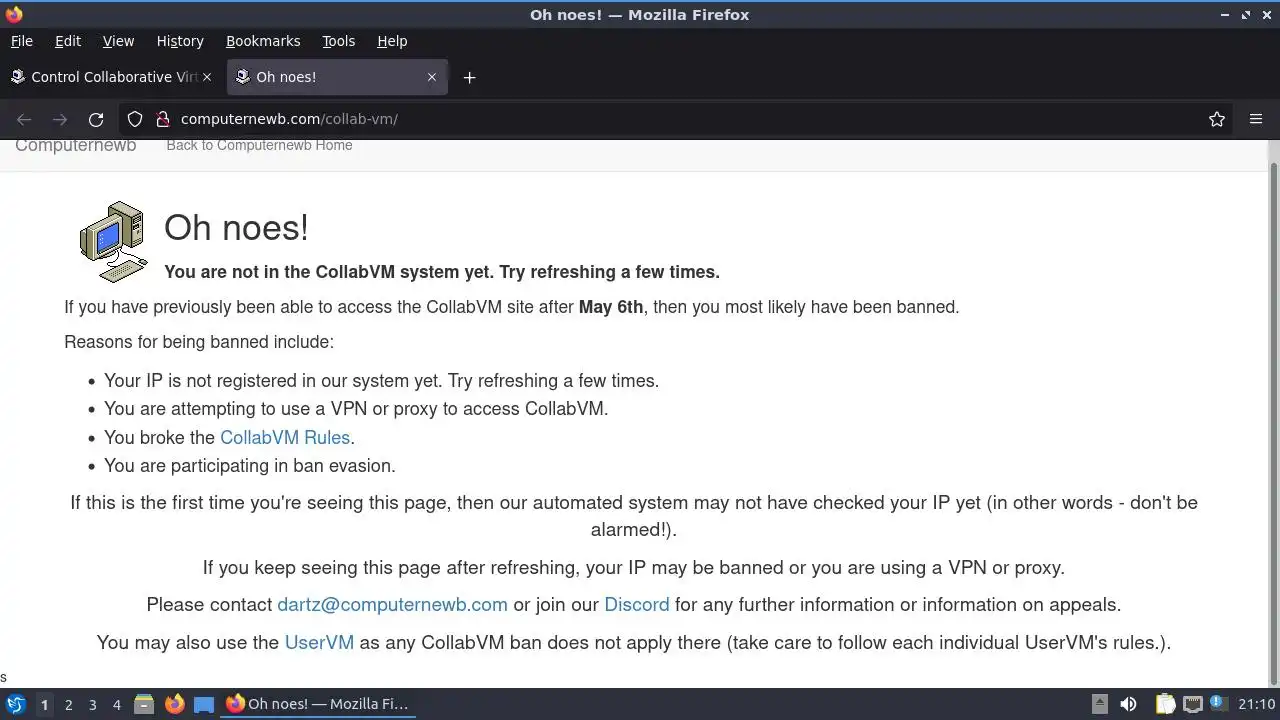Open the Bookmarks menu
Viewport: 1280px width, 720px height.
[x=263, y=41]
